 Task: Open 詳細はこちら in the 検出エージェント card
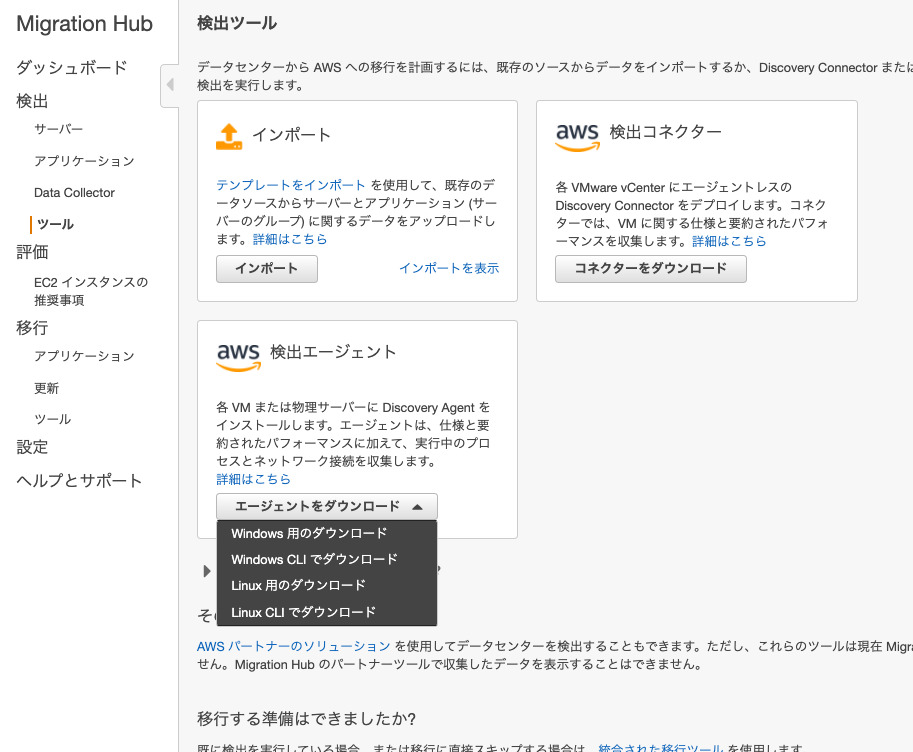253,479
